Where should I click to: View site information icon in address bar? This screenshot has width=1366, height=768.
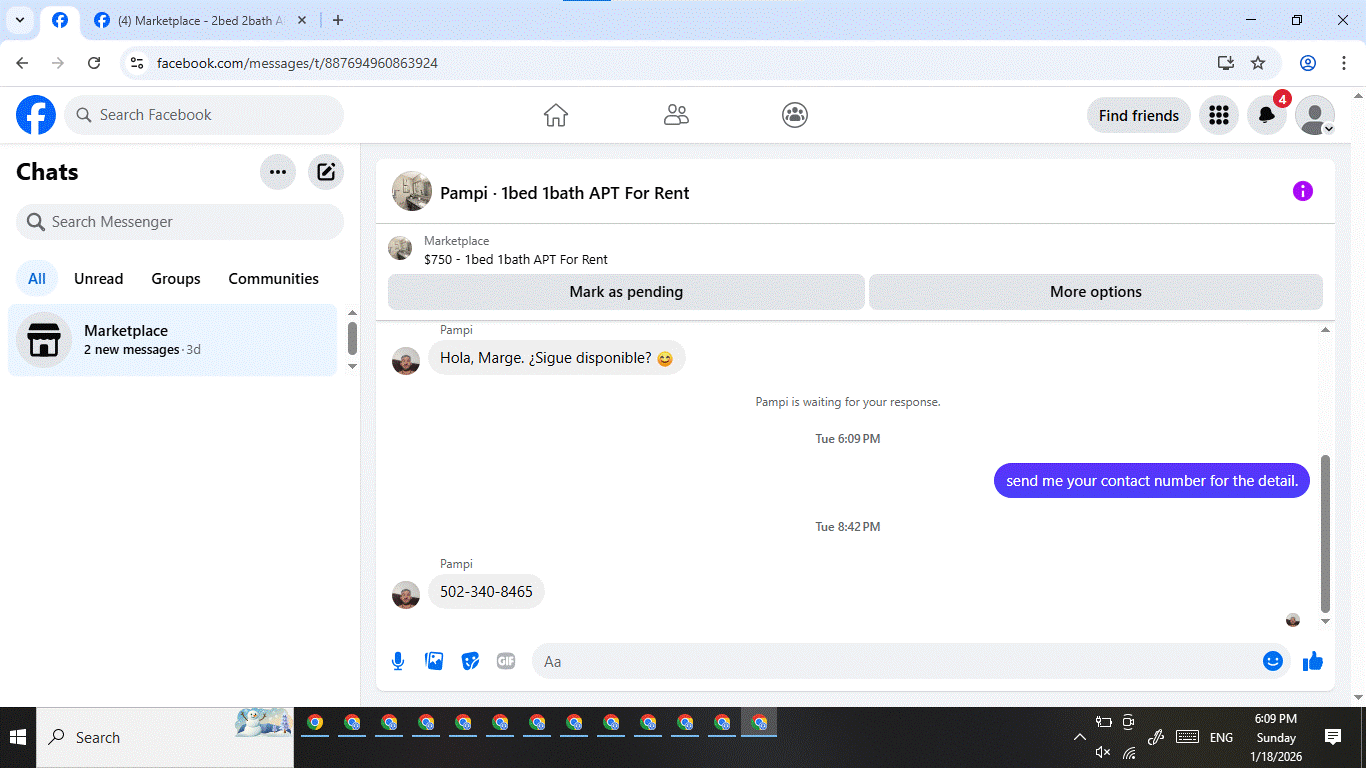138,63
